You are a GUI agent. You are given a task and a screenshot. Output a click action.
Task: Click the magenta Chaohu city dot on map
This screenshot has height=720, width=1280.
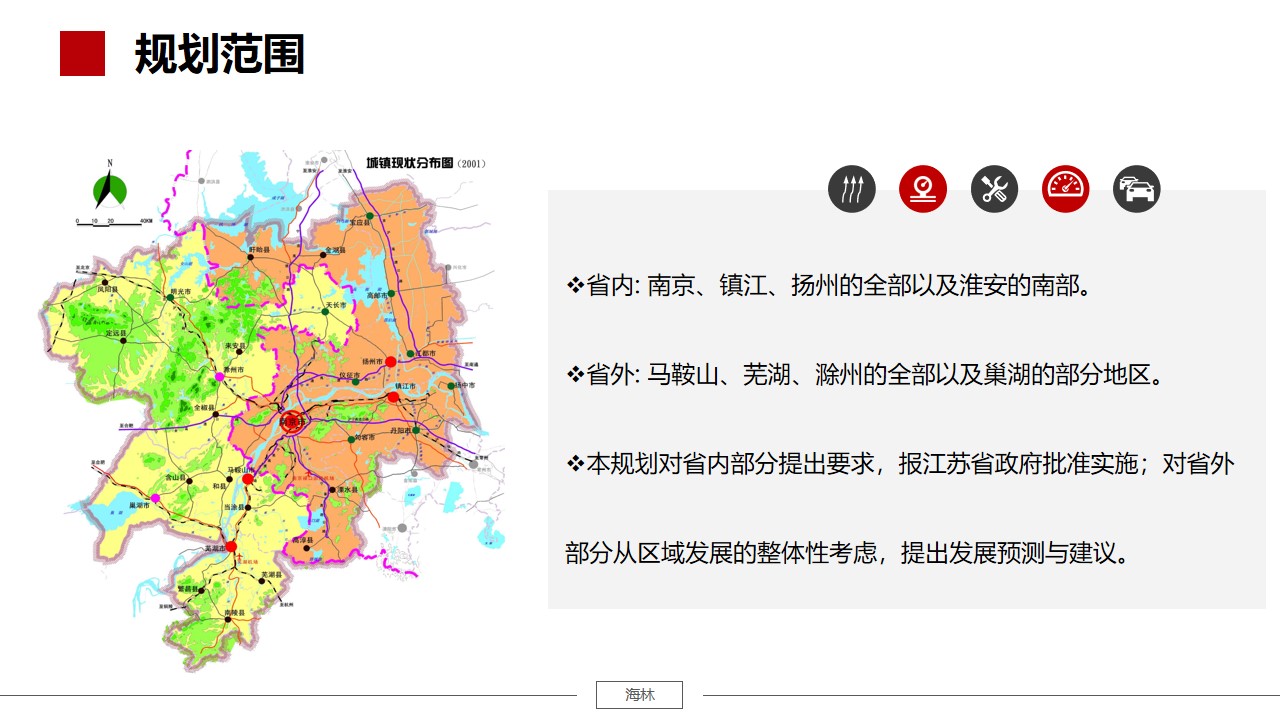[x=155, y=498]
